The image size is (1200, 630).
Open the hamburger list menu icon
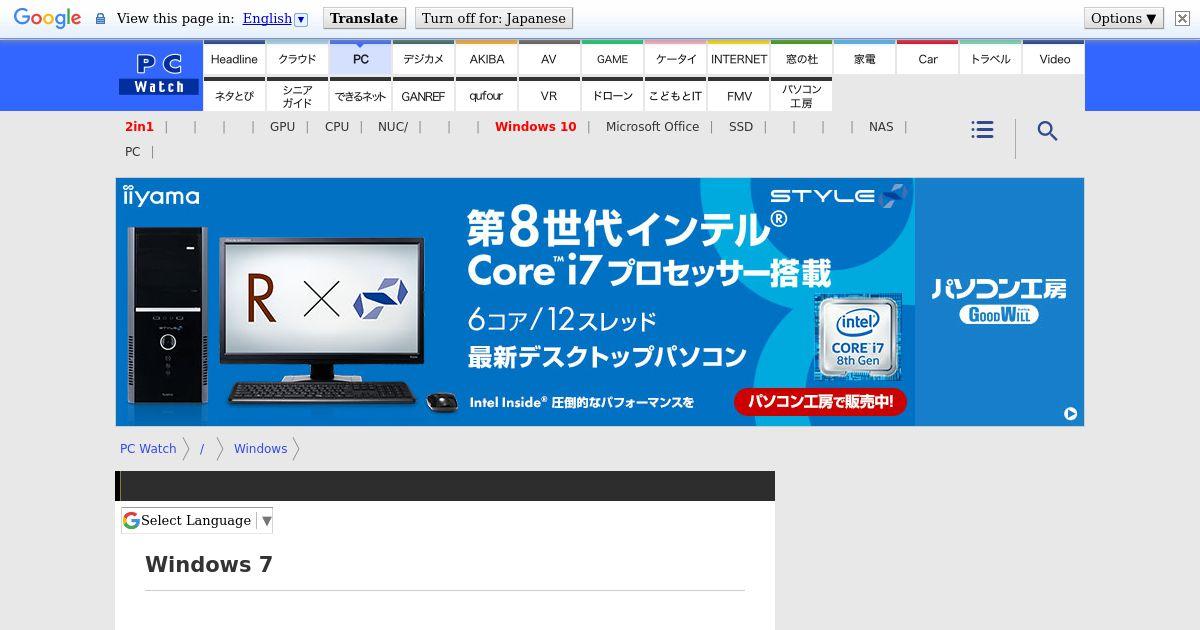[982, 130]
